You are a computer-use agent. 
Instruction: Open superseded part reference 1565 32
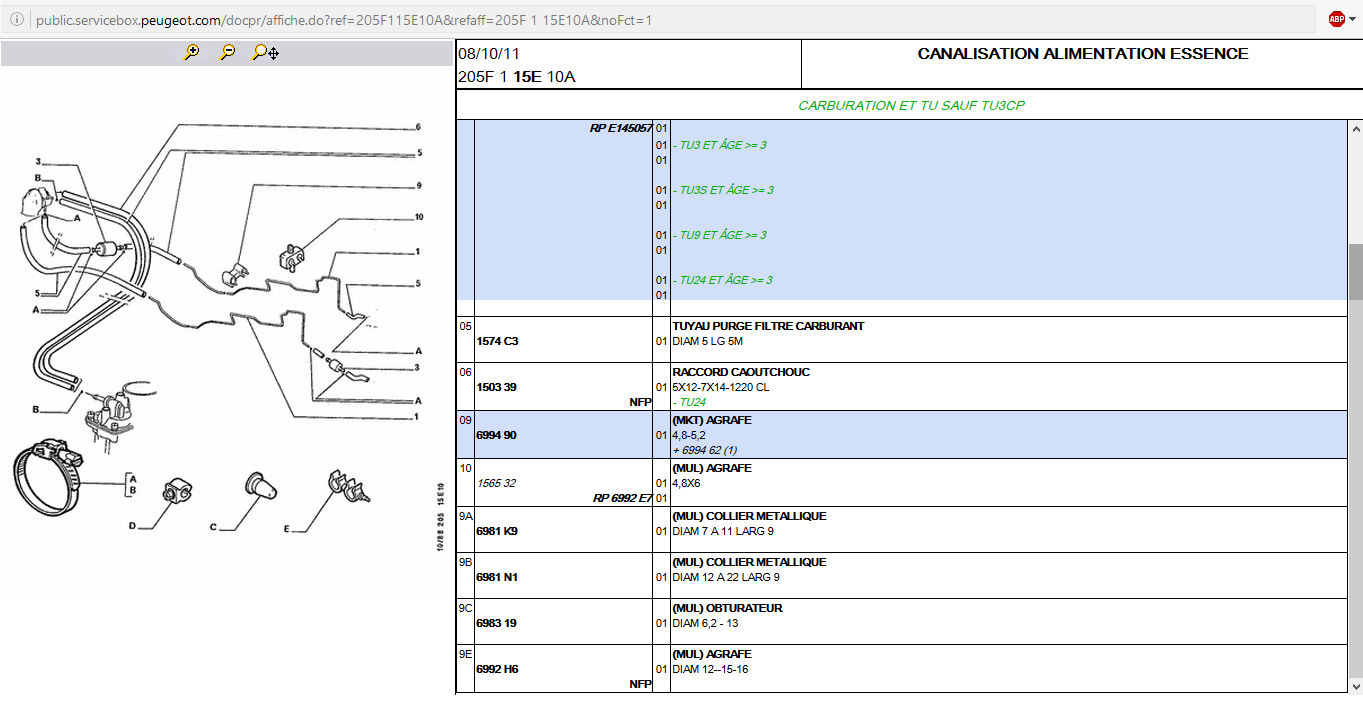coord(496,483)
